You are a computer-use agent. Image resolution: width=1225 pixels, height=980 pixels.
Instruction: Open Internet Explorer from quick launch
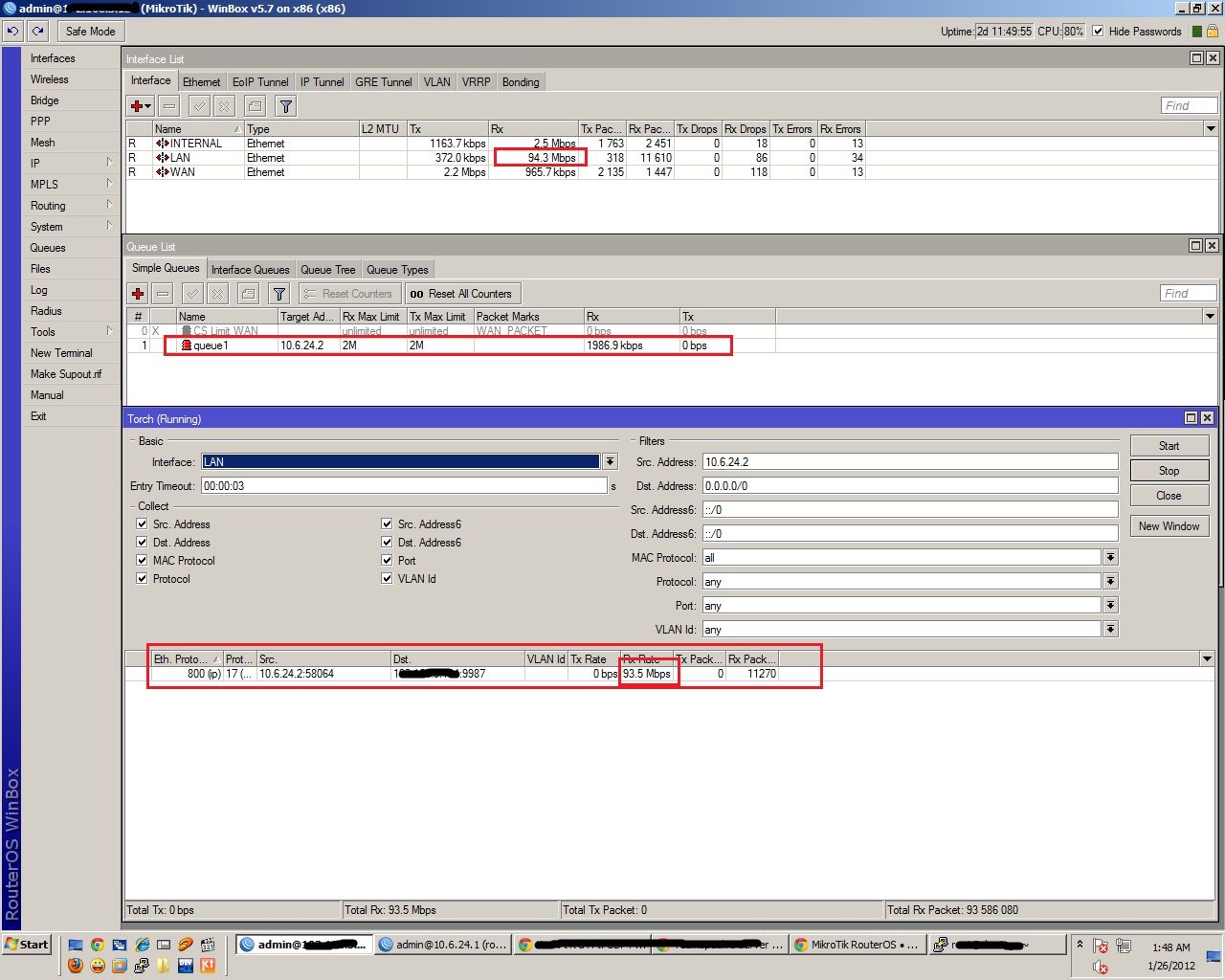click(x=142, y=945)
